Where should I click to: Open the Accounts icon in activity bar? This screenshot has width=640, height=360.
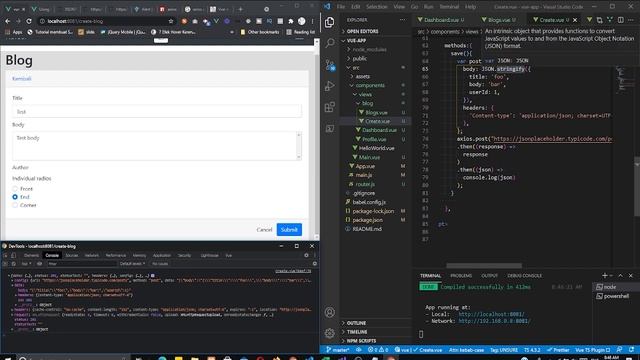click(x=330, y=312)
